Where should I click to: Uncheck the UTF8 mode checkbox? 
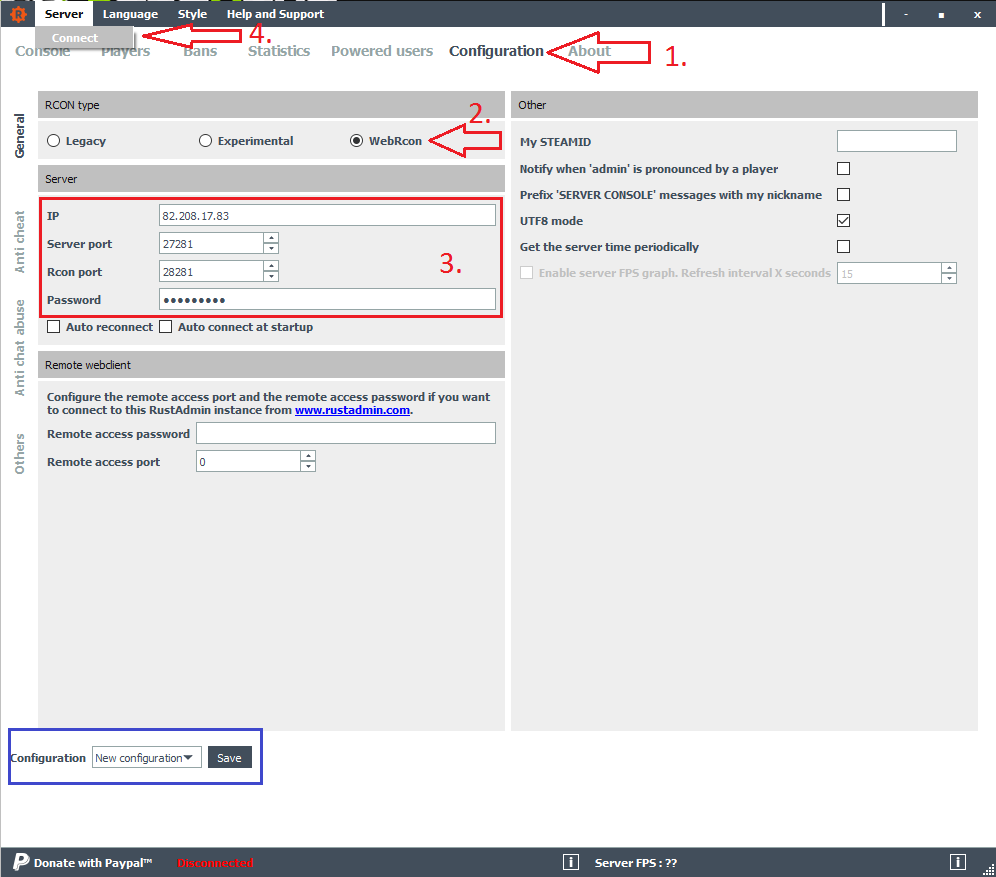coord(844,221)
